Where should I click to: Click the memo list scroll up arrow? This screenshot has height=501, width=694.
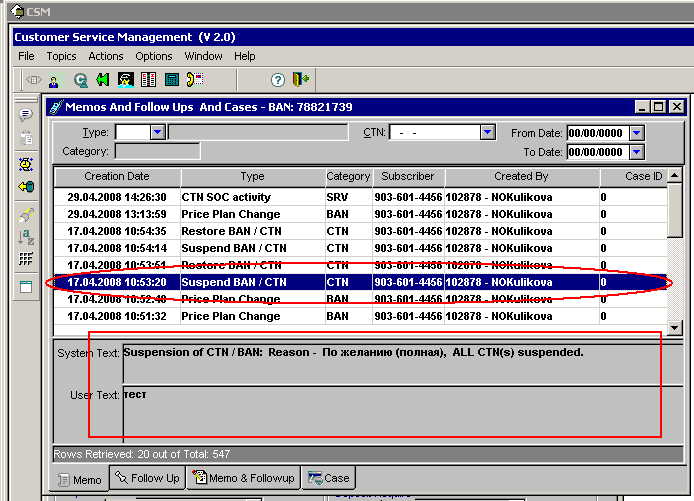(675, 176)
